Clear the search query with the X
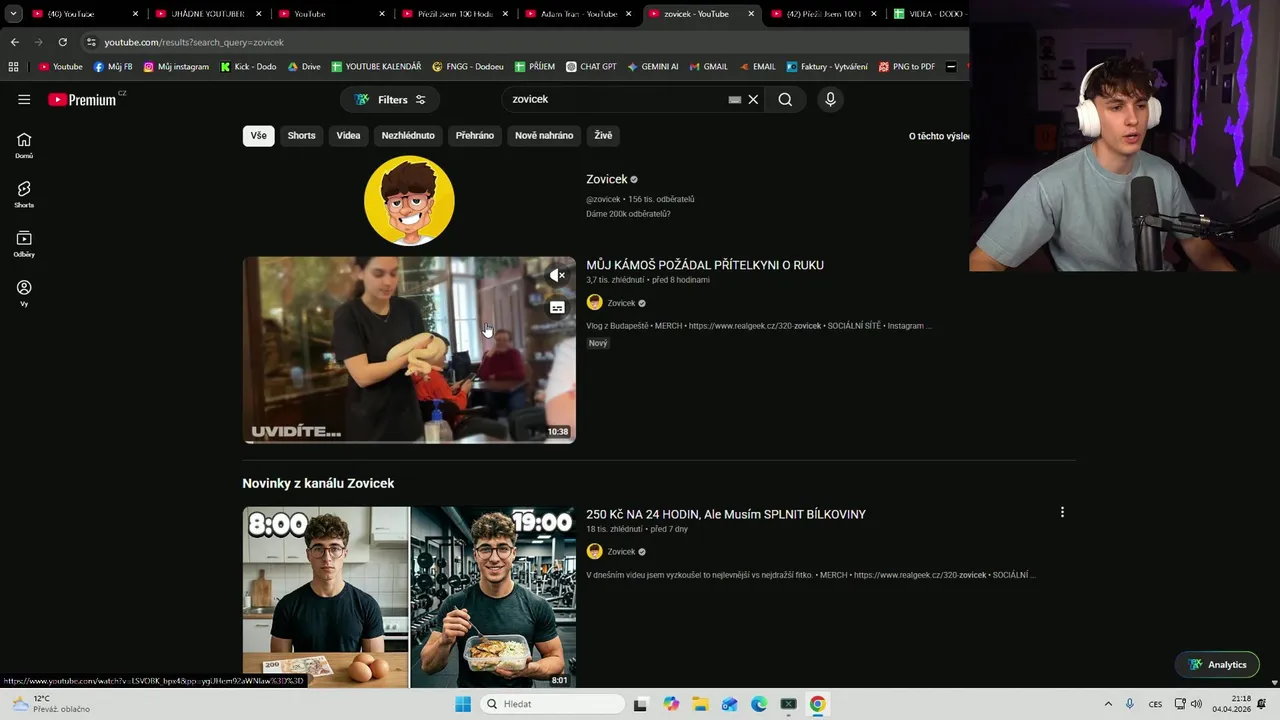 753,99
